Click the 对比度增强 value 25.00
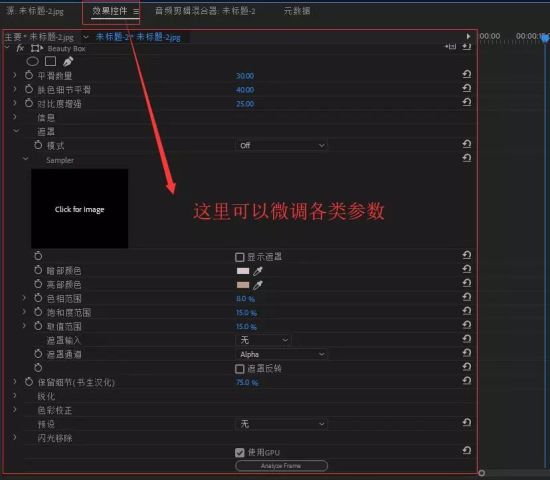Viewport: 550px width, 480px height. coord(245,104)
